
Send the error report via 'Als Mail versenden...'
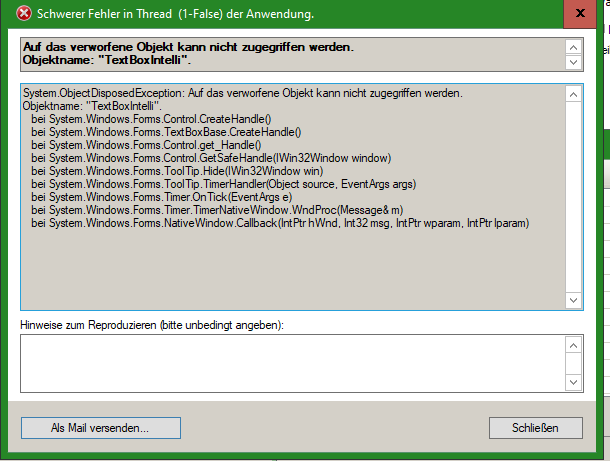101,428
